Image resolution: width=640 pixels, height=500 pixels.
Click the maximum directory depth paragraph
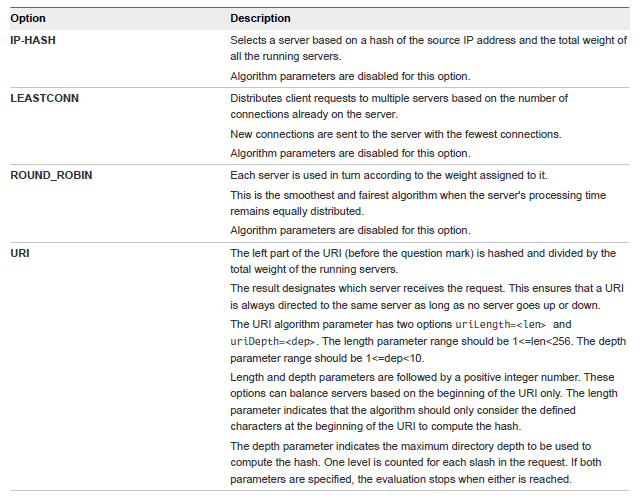[427, 461]
